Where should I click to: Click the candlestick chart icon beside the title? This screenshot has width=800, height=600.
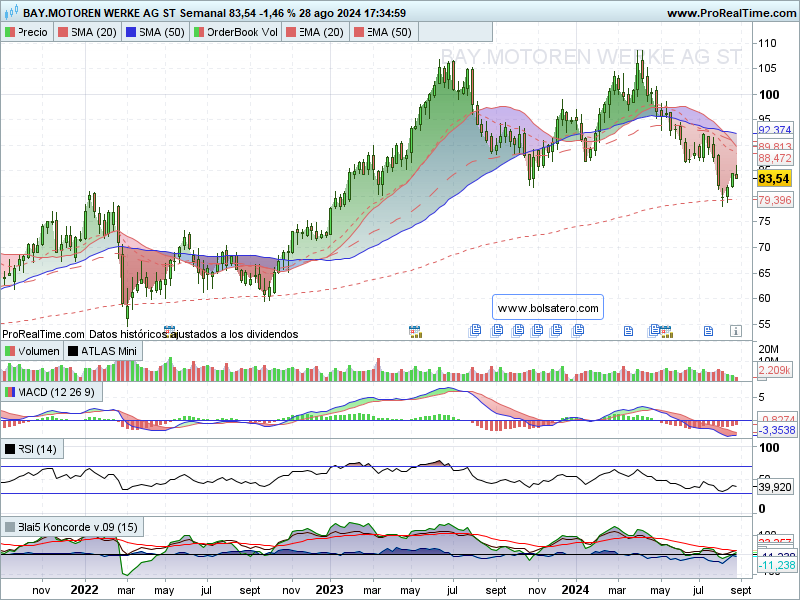pyautogui.click(x=11, y=12)
